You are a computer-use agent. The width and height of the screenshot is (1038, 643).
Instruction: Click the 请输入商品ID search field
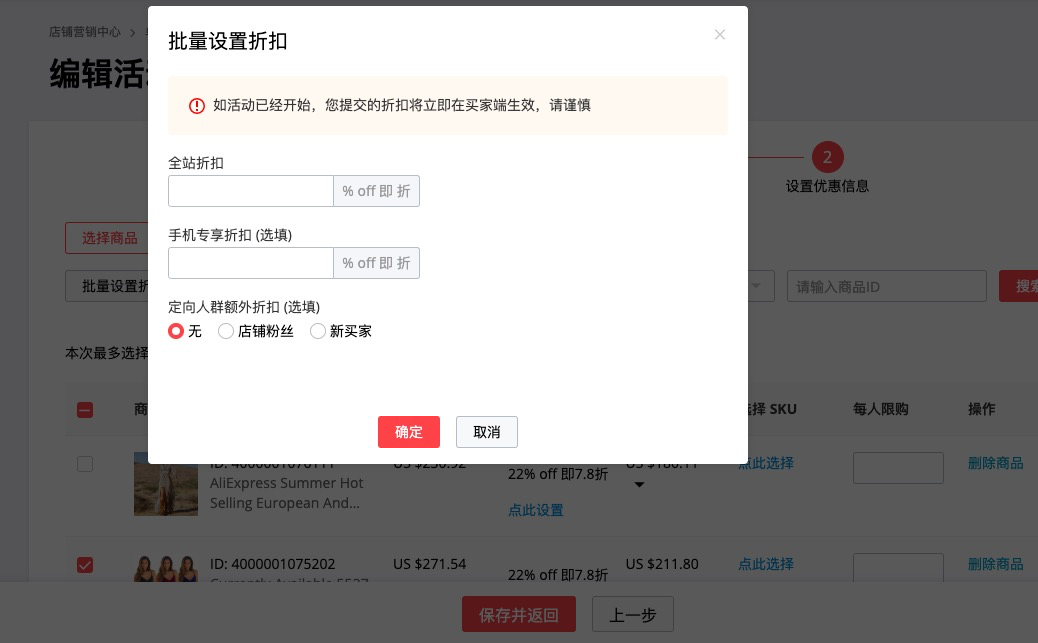click(886, 286)
